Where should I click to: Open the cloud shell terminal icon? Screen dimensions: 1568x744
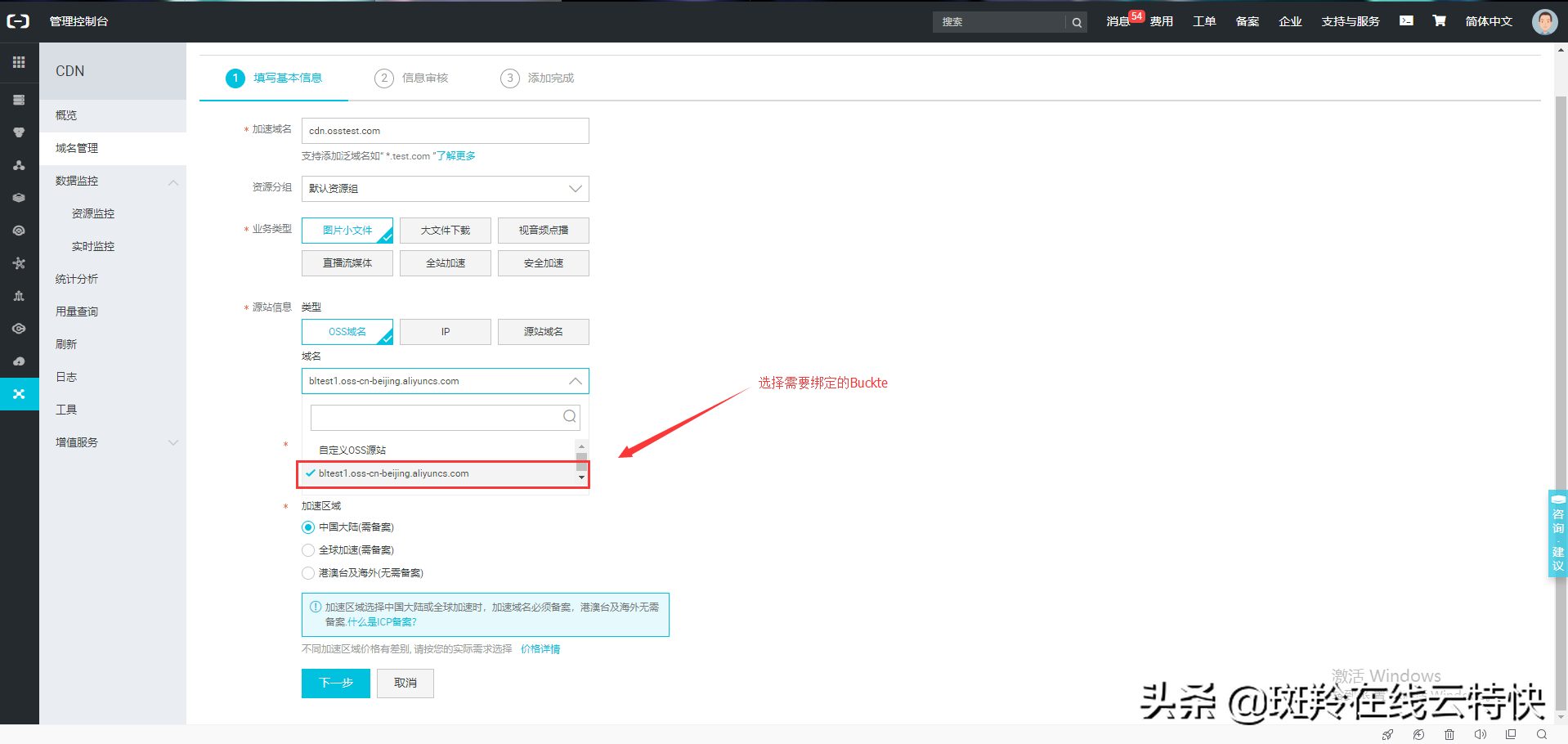[1406, 21]
